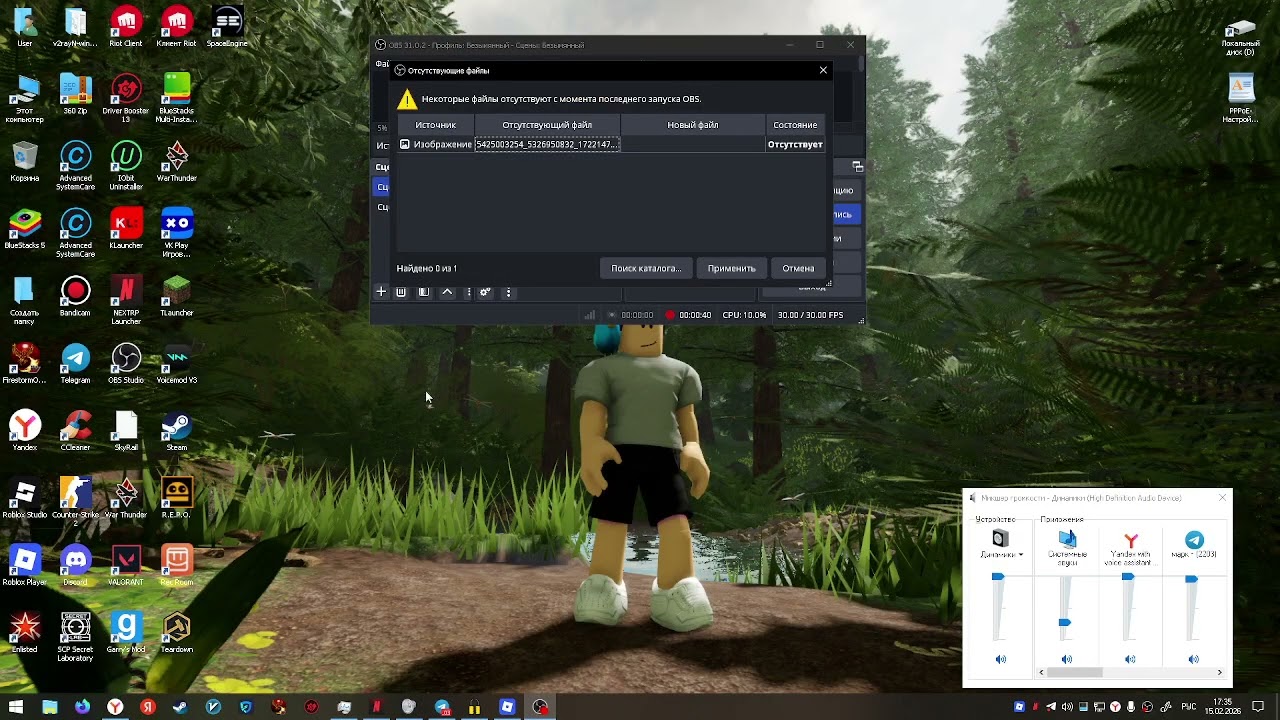Click the mixer horizontal scrollbar left arrow

[1042, 673]
